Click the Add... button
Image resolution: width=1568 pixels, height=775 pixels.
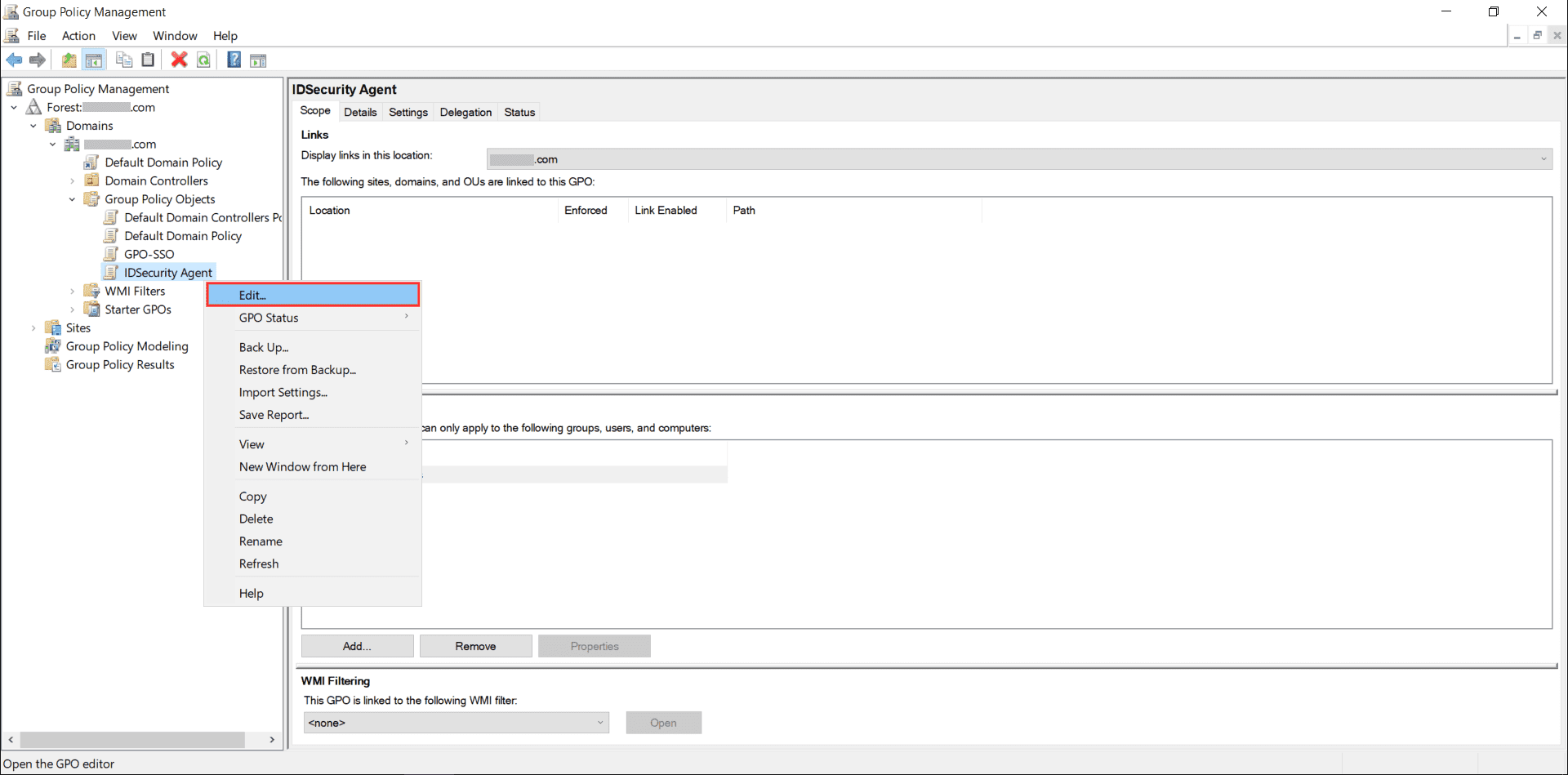pos(357,646)
